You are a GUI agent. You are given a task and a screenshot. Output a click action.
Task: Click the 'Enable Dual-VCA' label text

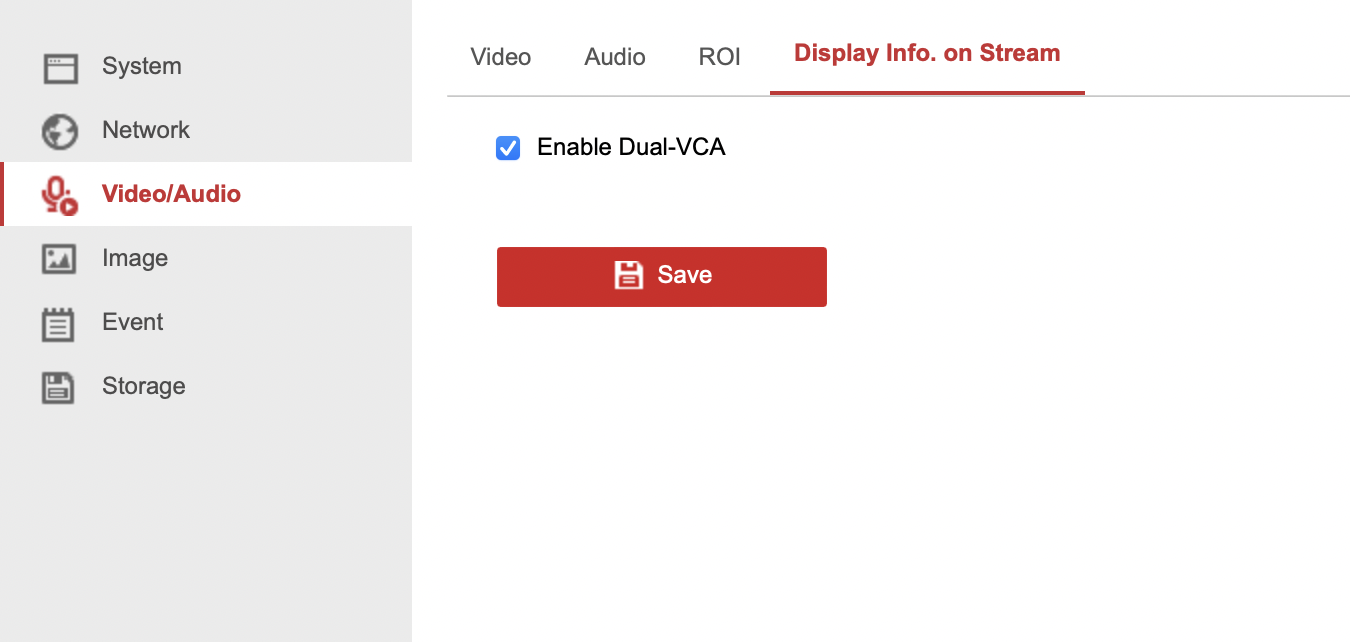(631, 147)
